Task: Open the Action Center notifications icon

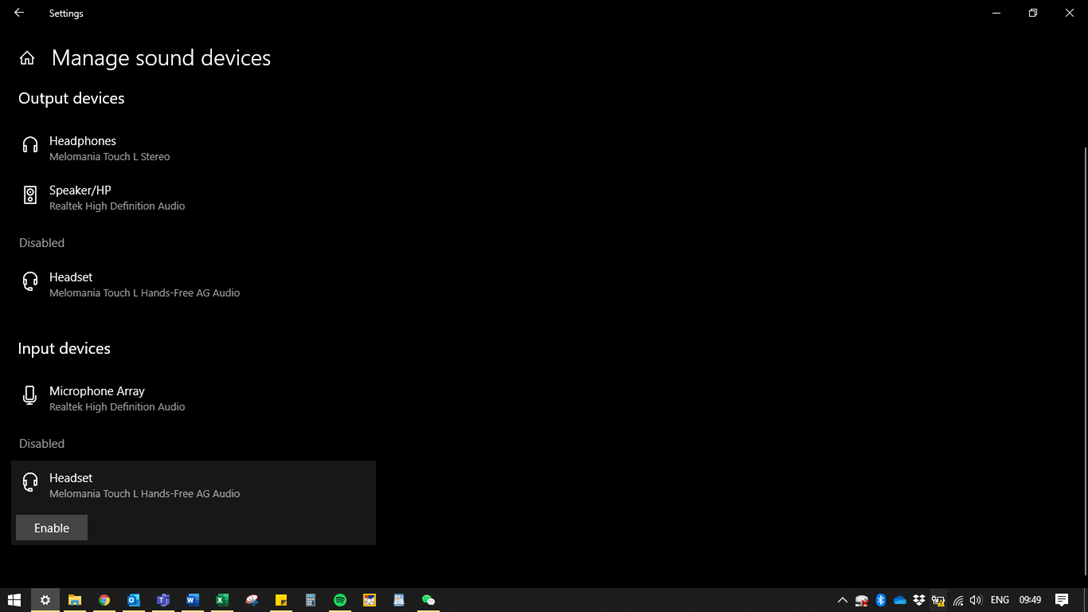Action: [x=1062, y=600]
